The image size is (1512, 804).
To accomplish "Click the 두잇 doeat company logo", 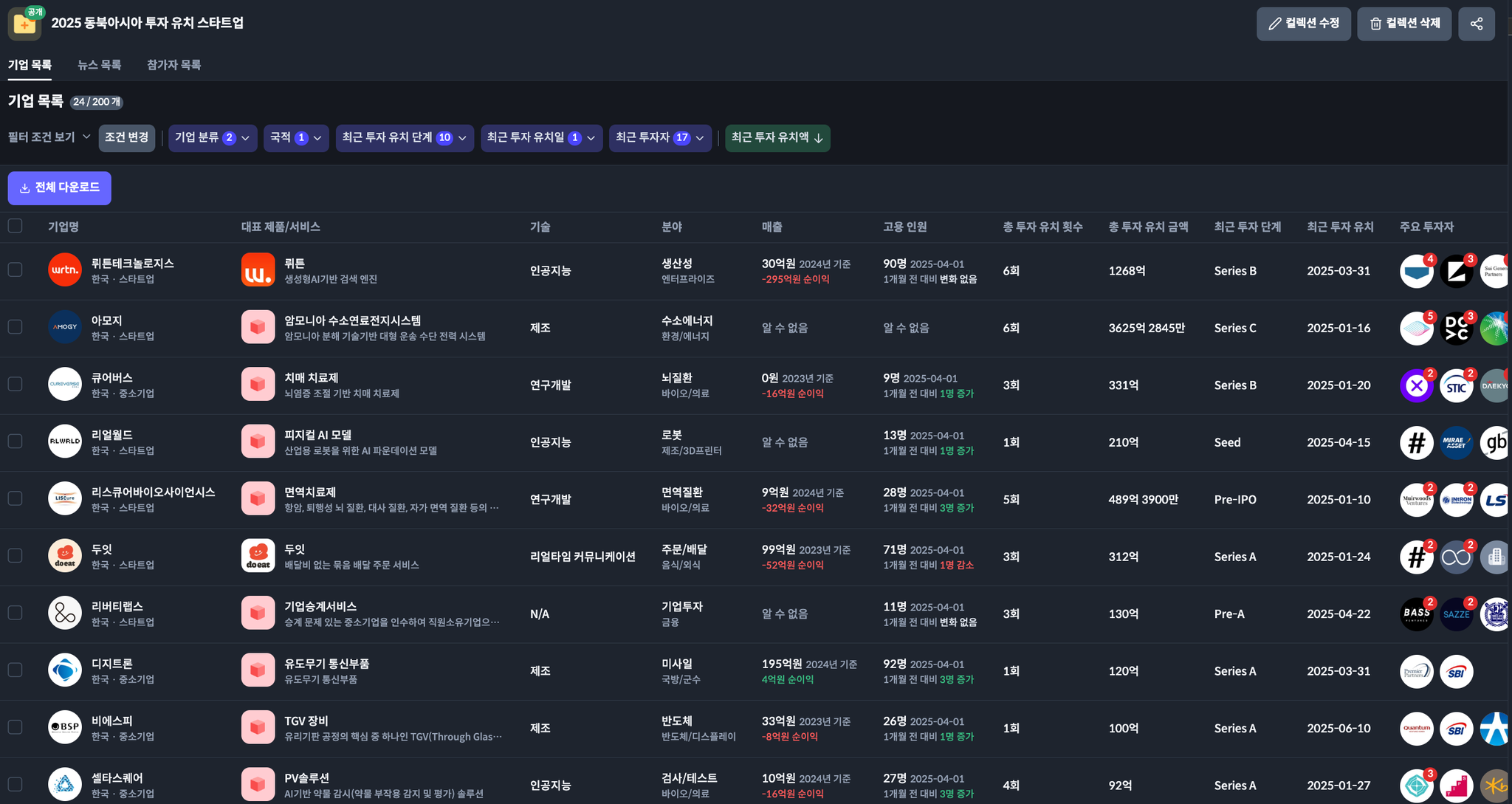I will pos(65,556).
